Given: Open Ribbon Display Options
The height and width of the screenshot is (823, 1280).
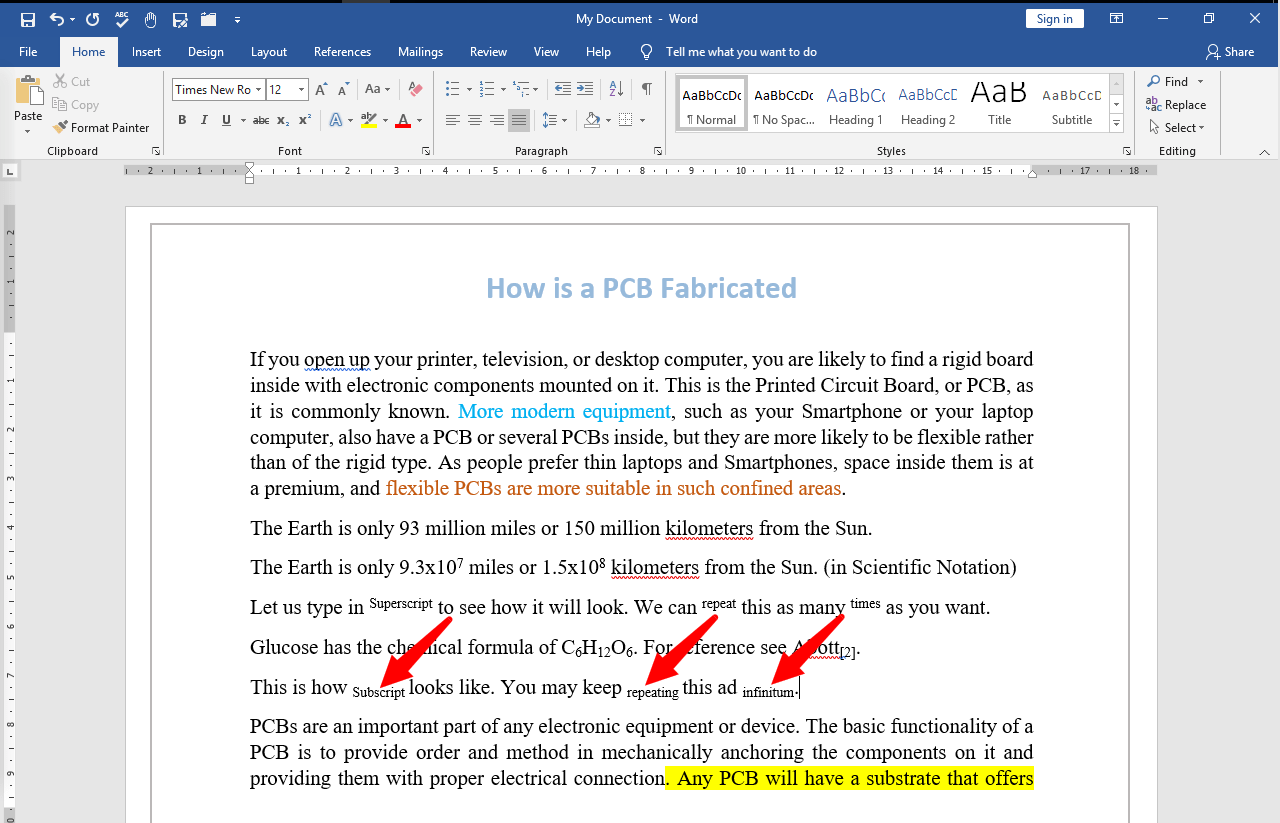Looking at the screenshot, I should pos(1116,19).
